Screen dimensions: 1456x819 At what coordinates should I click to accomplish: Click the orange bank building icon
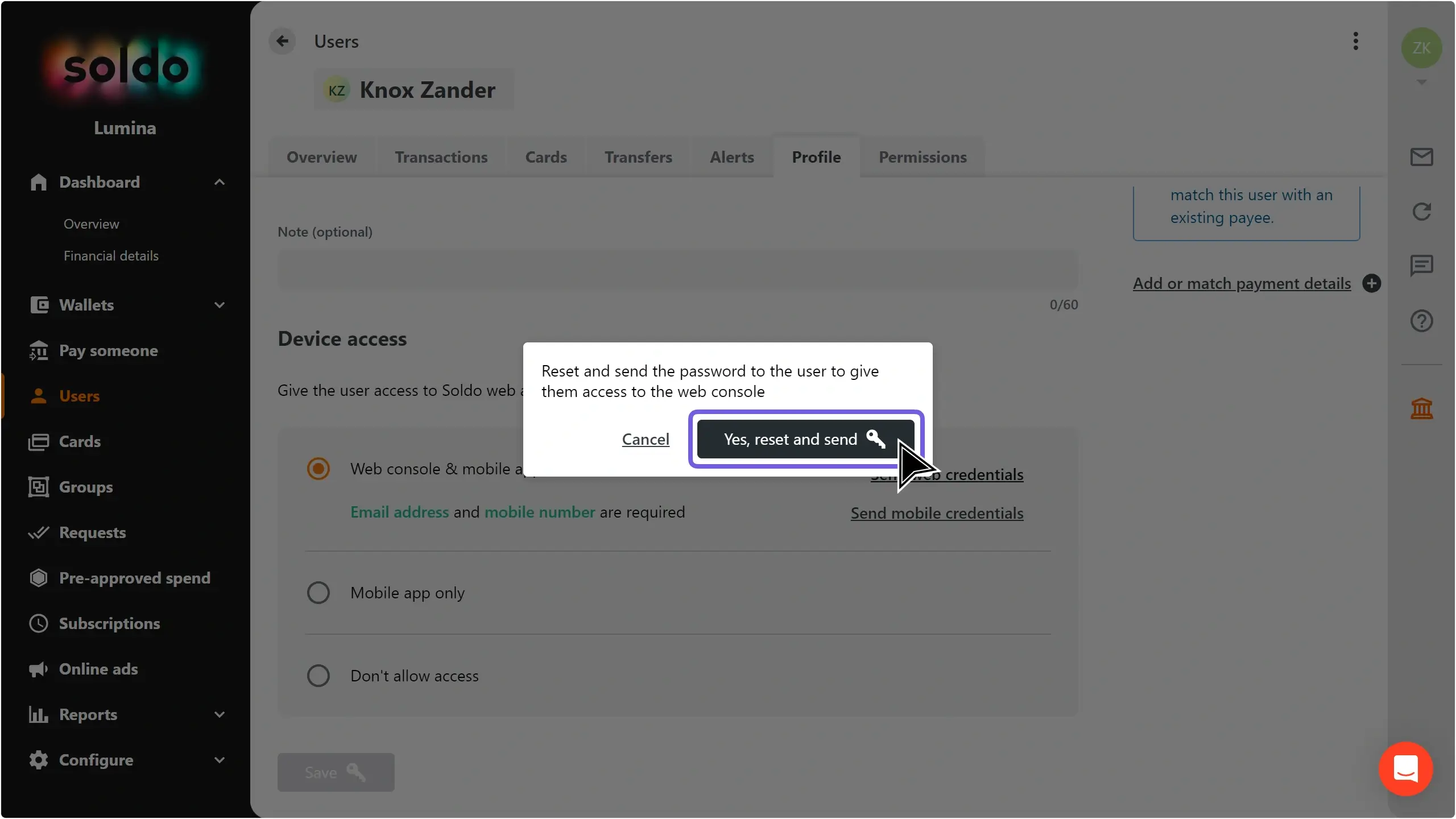(1421, 408)
